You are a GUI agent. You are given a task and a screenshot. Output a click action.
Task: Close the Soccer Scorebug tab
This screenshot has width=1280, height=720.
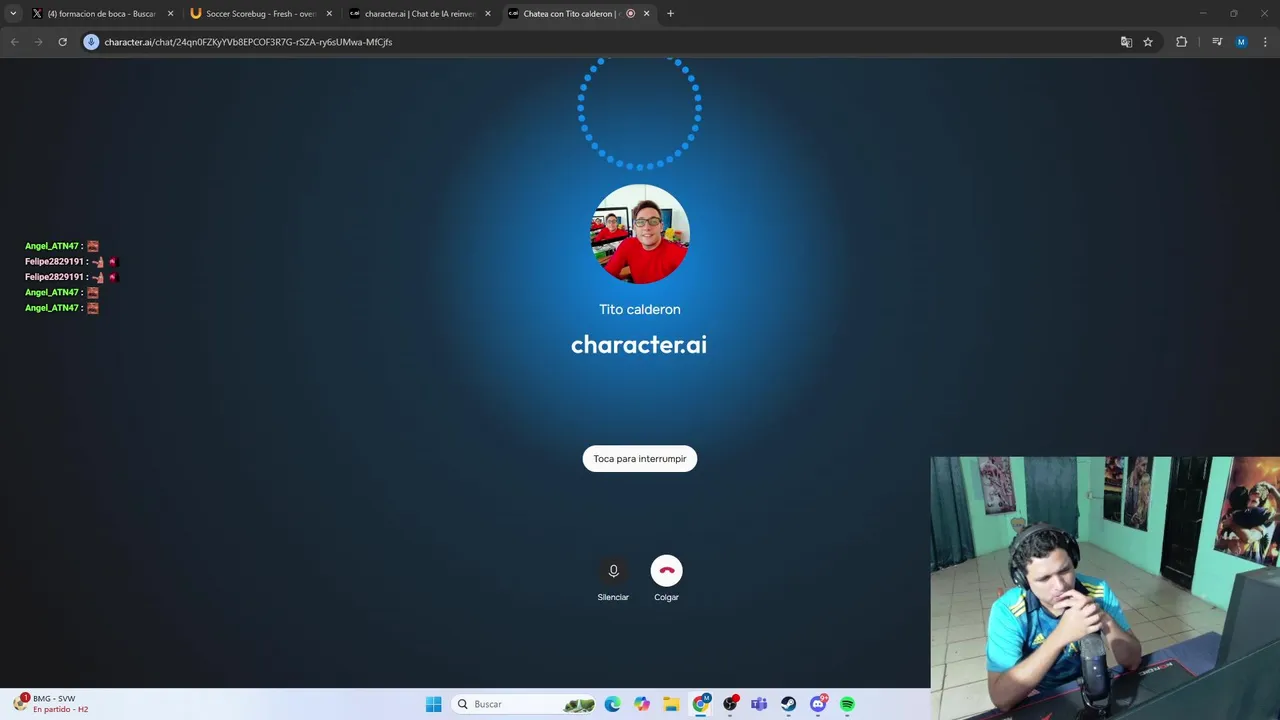pyautogui.click(x=329, y=14)
